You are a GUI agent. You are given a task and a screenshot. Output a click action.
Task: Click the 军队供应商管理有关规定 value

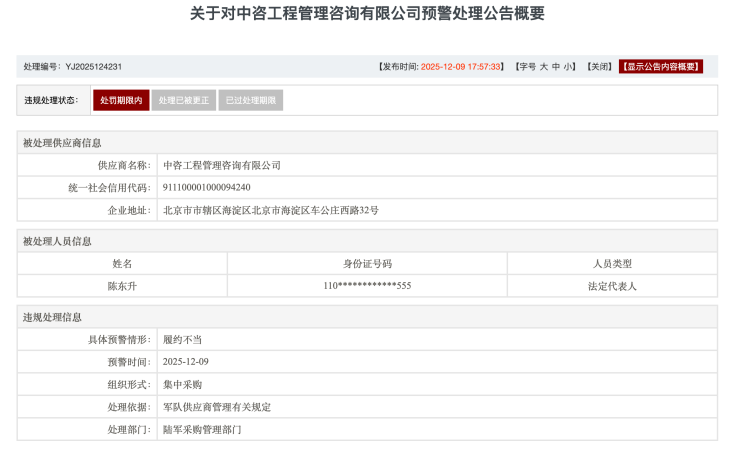tap(217, 407)
